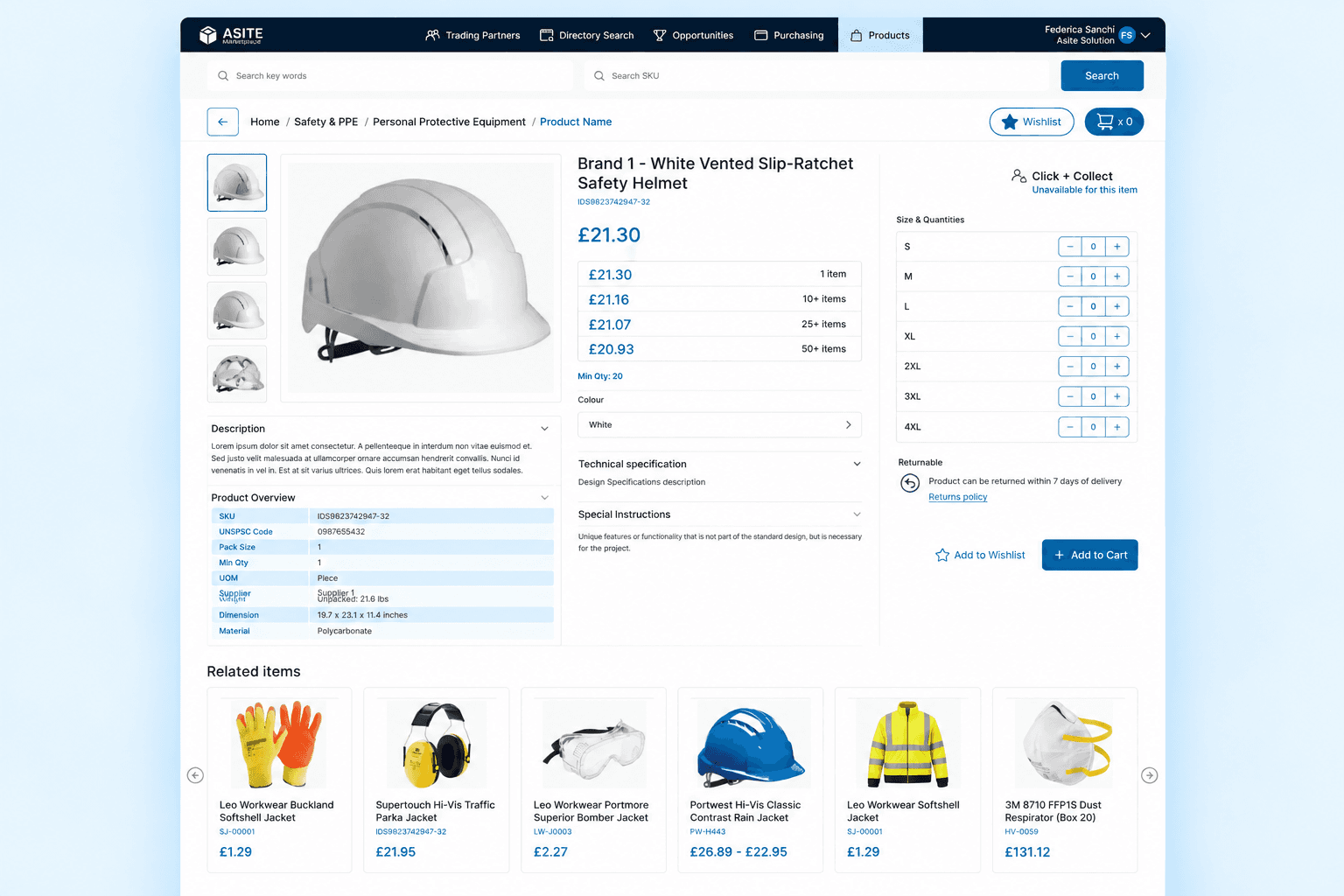Click the Wishlist star button
The width and height of the screenshot is (1344, 896).
click(x=1032, y=122)
